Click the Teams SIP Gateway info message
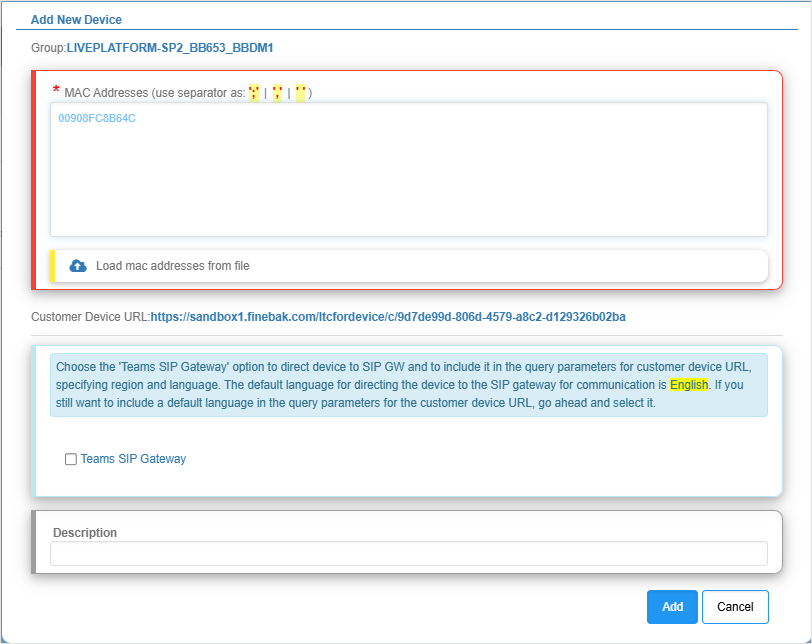Screen dimensions: 812x644 (x=409, y=385)
